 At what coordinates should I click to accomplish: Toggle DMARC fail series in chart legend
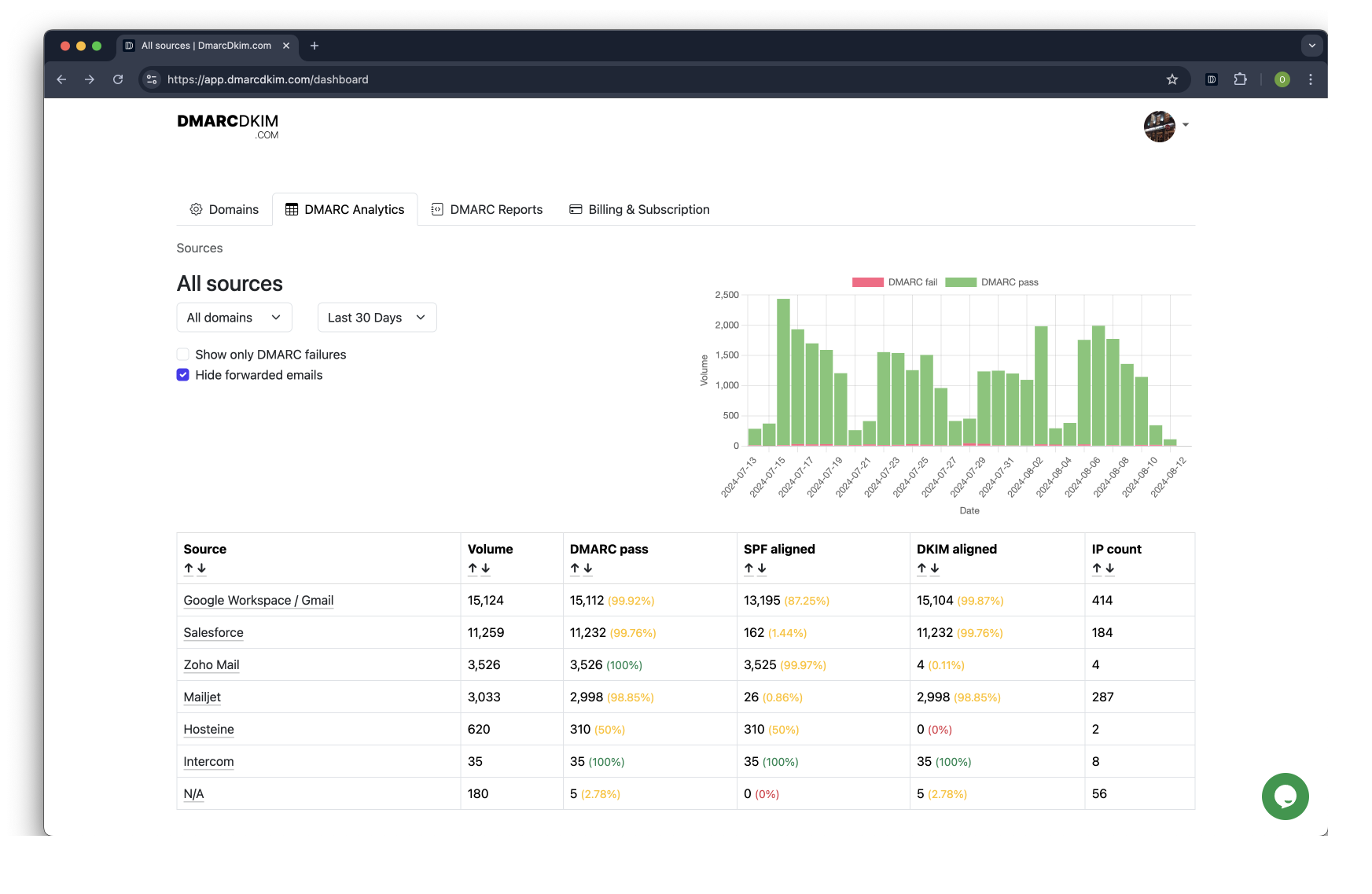pyautogui.click(x=895, y=282)
